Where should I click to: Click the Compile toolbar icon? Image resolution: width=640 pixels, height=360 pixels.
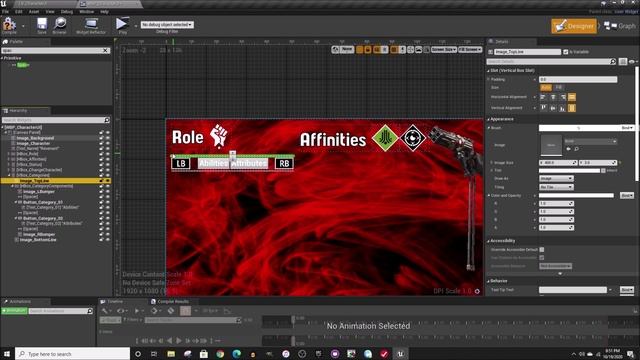point(9,25)
